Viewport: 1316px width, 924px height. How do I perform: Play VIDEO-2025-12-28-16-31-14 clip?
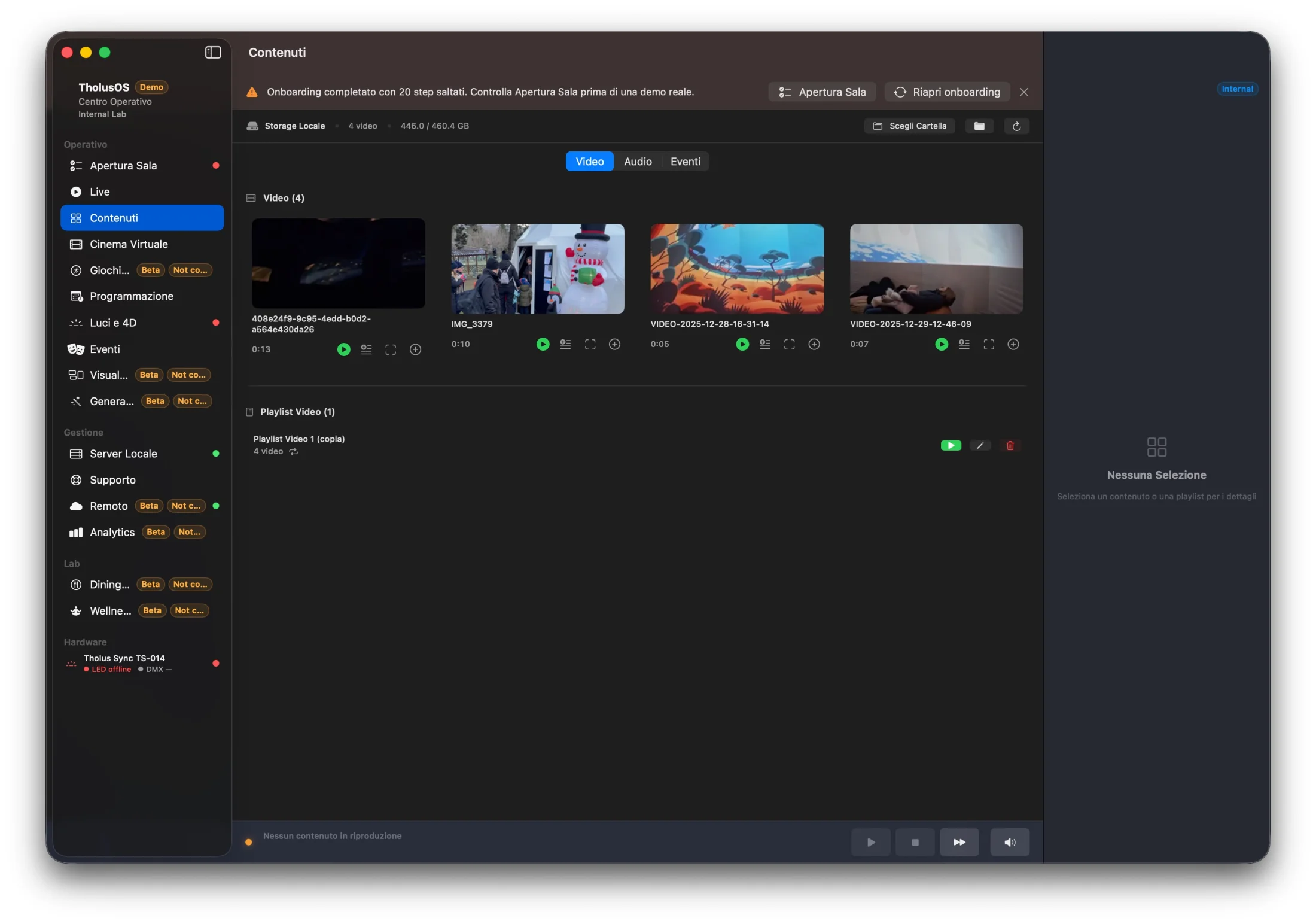(742, 344)
